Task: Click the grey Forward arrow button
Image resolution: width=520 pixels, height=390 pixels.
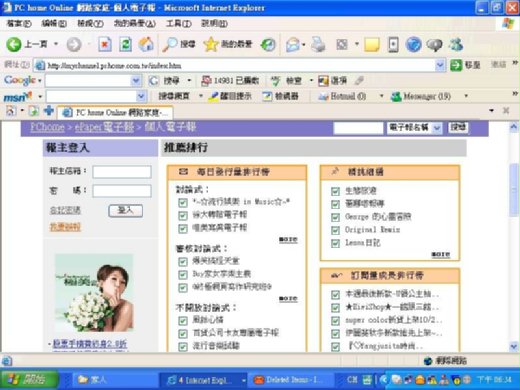Action: coord(74,44)
